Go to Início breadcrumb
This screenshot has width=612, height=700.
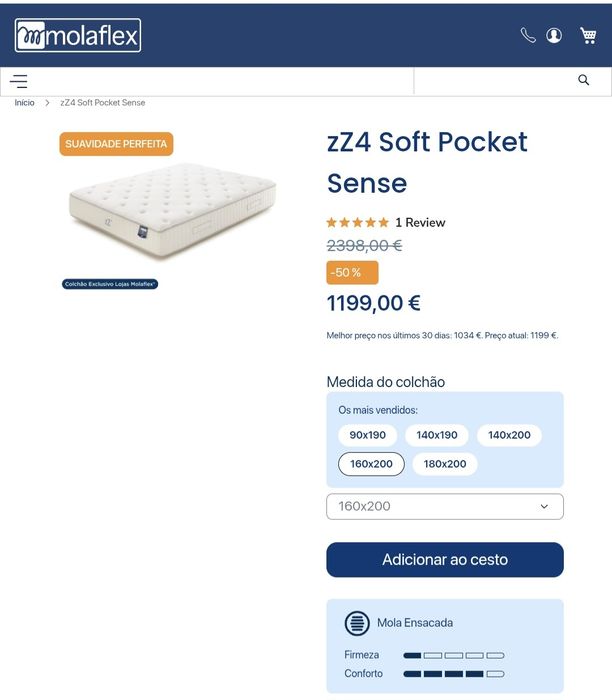click(x=24, y=103)
